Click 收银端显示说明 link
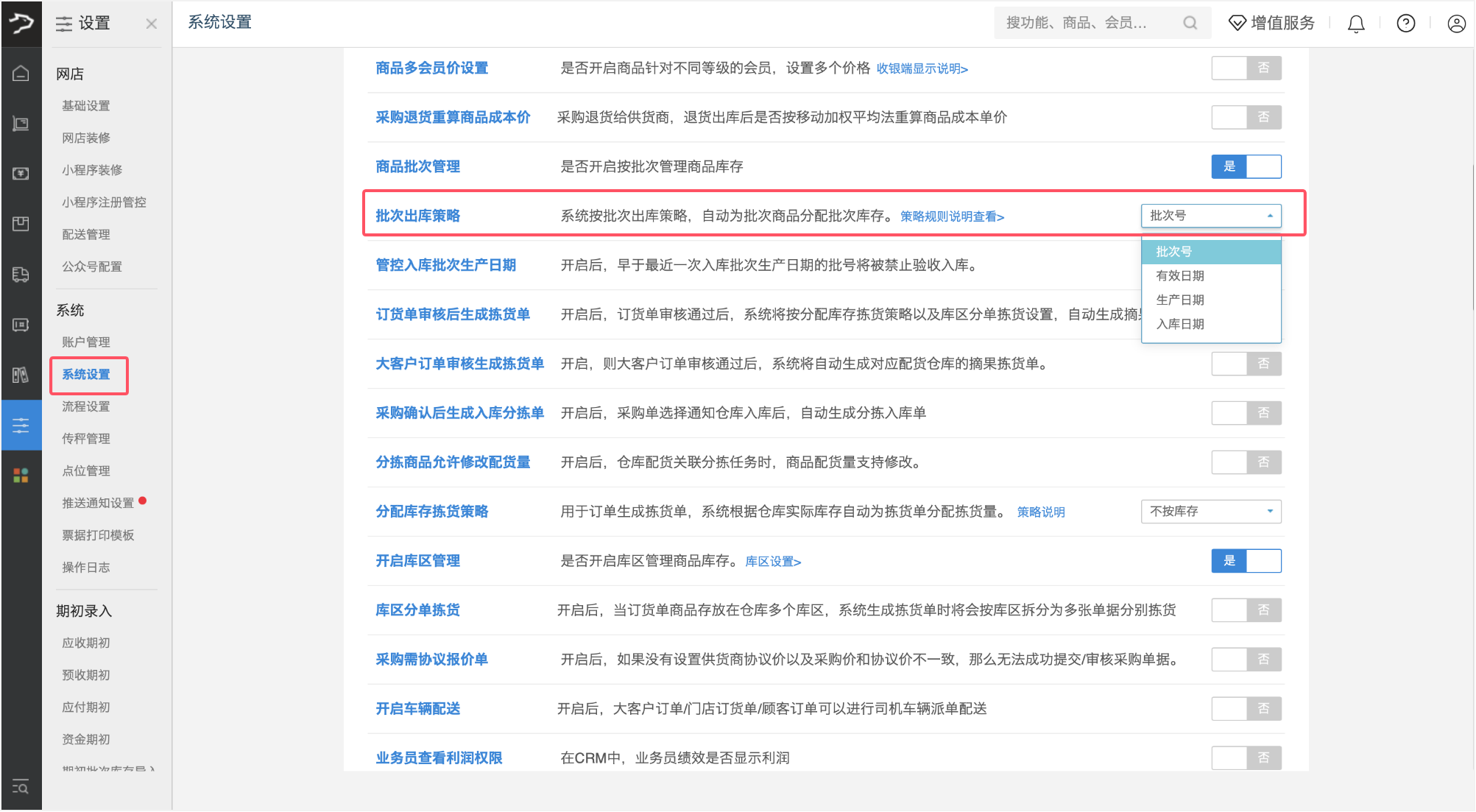The image size is (1476, 812). (x=922, y=68)
